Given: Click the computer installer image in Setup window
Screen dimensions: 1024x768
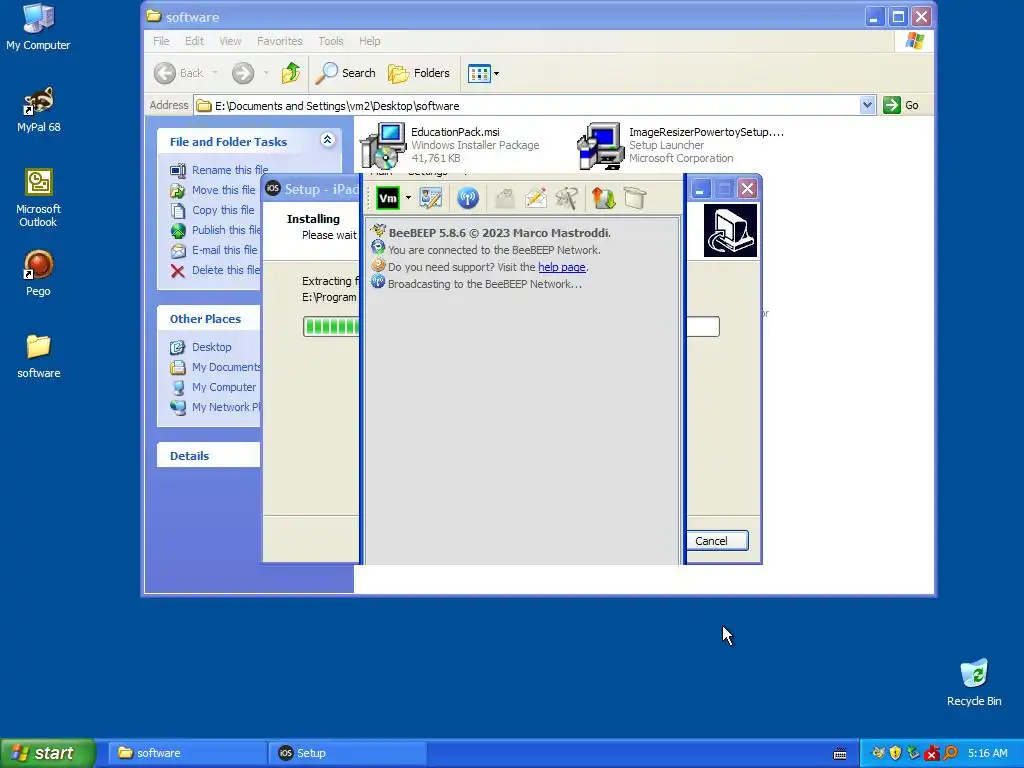Looking at the screenshot, I should (x=730, y=231).
